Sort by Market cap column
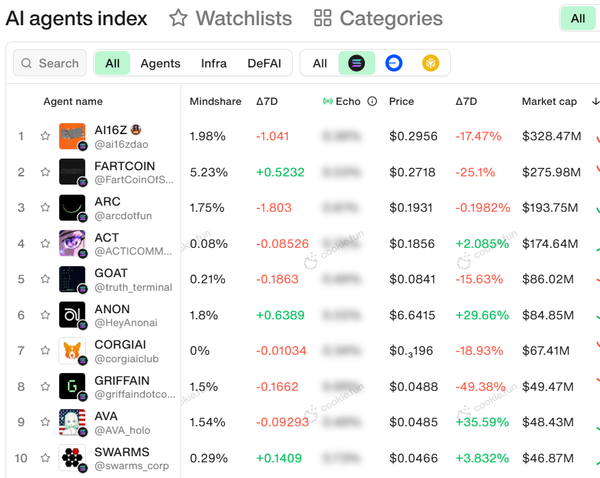This screenshot has width=600, height=478. (549, 101)
